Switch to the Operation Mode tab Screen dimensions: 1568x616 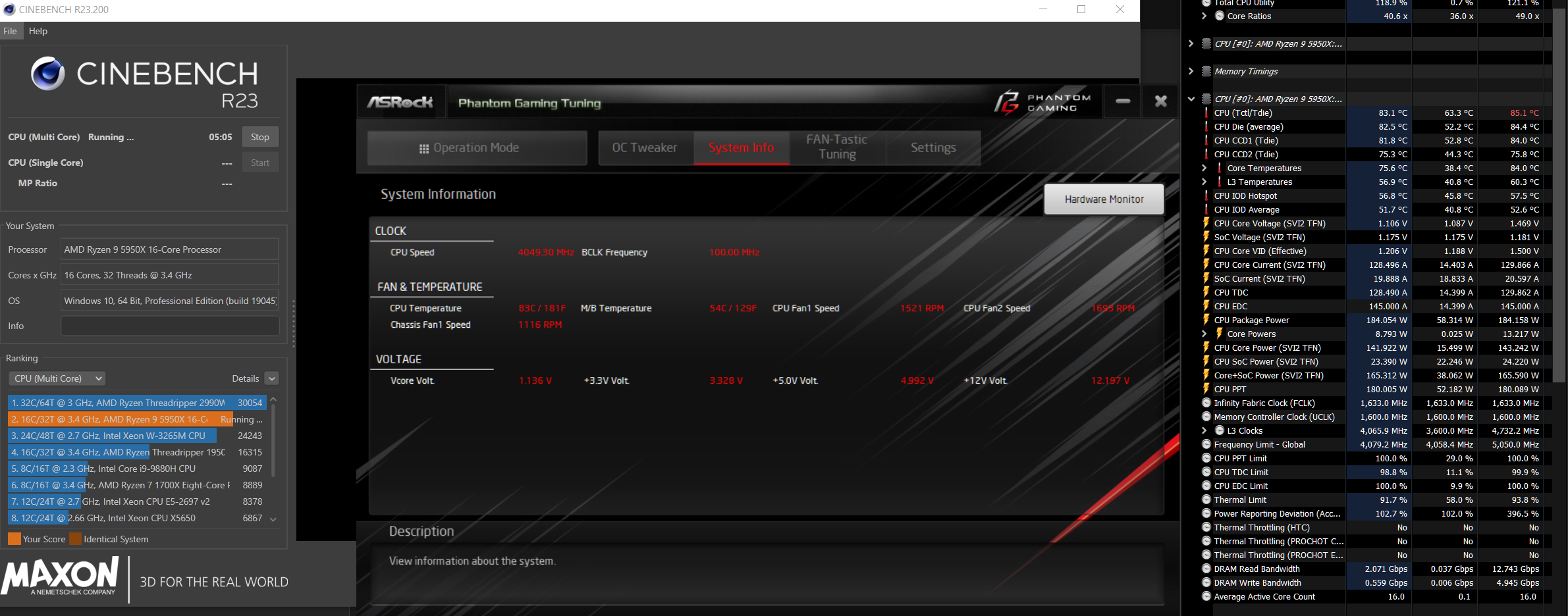(477, 147)
